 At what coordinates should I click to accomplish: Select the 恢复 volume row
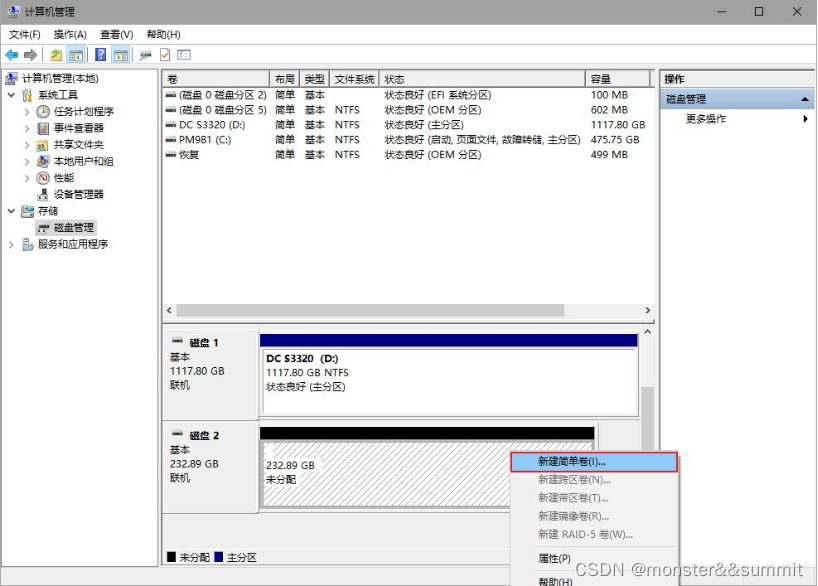pos(408,155)
